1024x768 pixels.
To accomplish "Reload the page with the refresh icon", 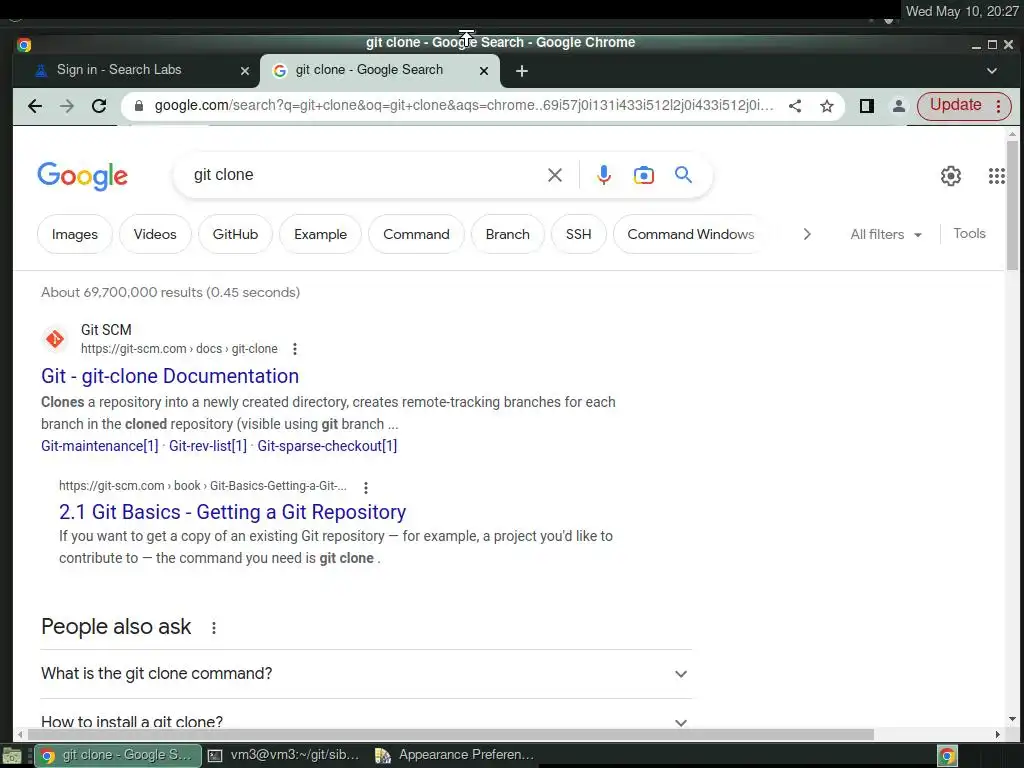I will pyautogui.click(x=99, y=106).
